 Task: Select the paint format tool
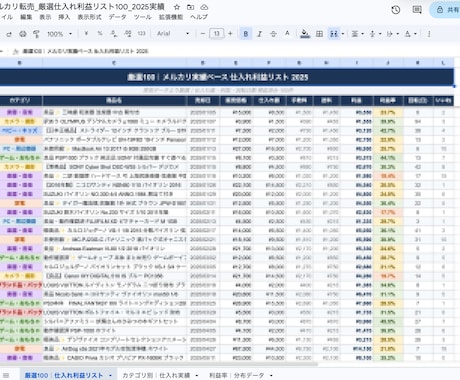(x=36, y=34)
